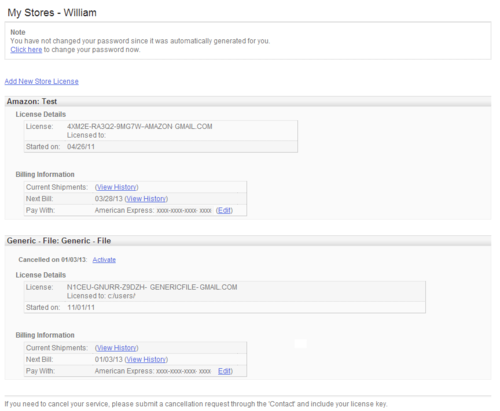Select the Generic - File store header
This screenshot has width=500, height=411.
pyautogui.click(x=248, y=241)
